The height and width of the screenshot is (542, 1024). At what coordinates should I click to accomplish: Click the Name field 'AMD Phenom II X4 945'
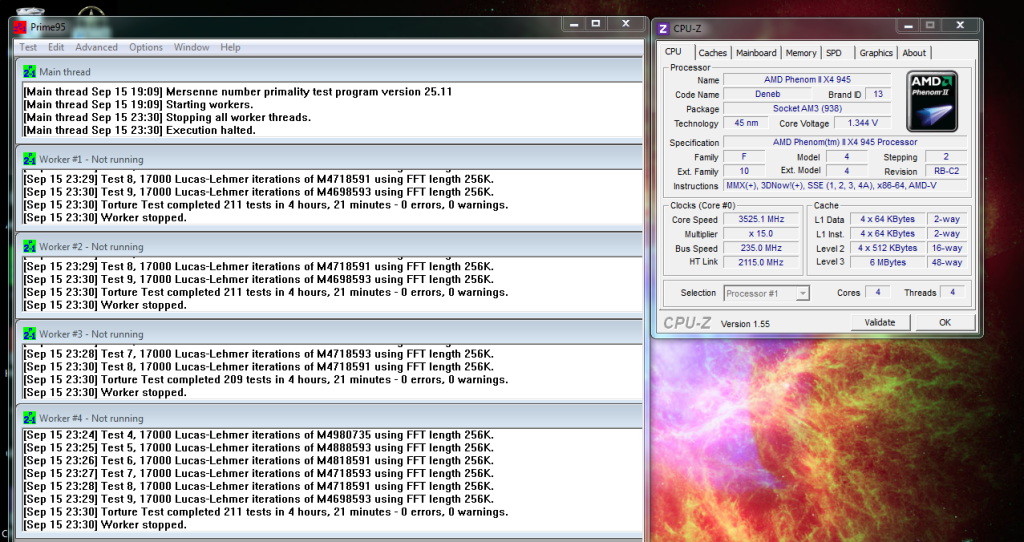(807, 80)
